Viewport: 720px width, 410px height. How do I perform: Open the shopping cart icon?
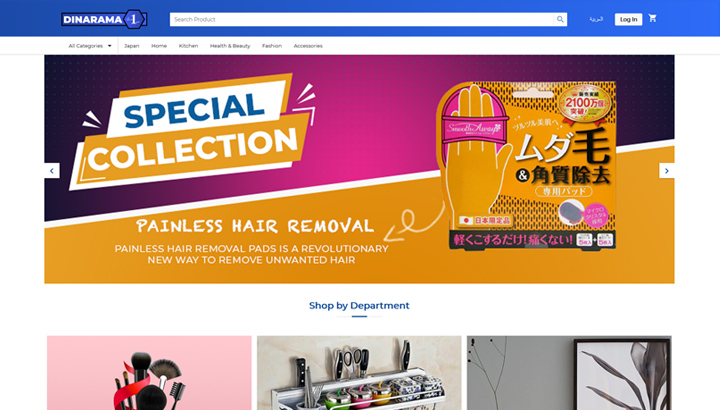[x=652, y=18]
